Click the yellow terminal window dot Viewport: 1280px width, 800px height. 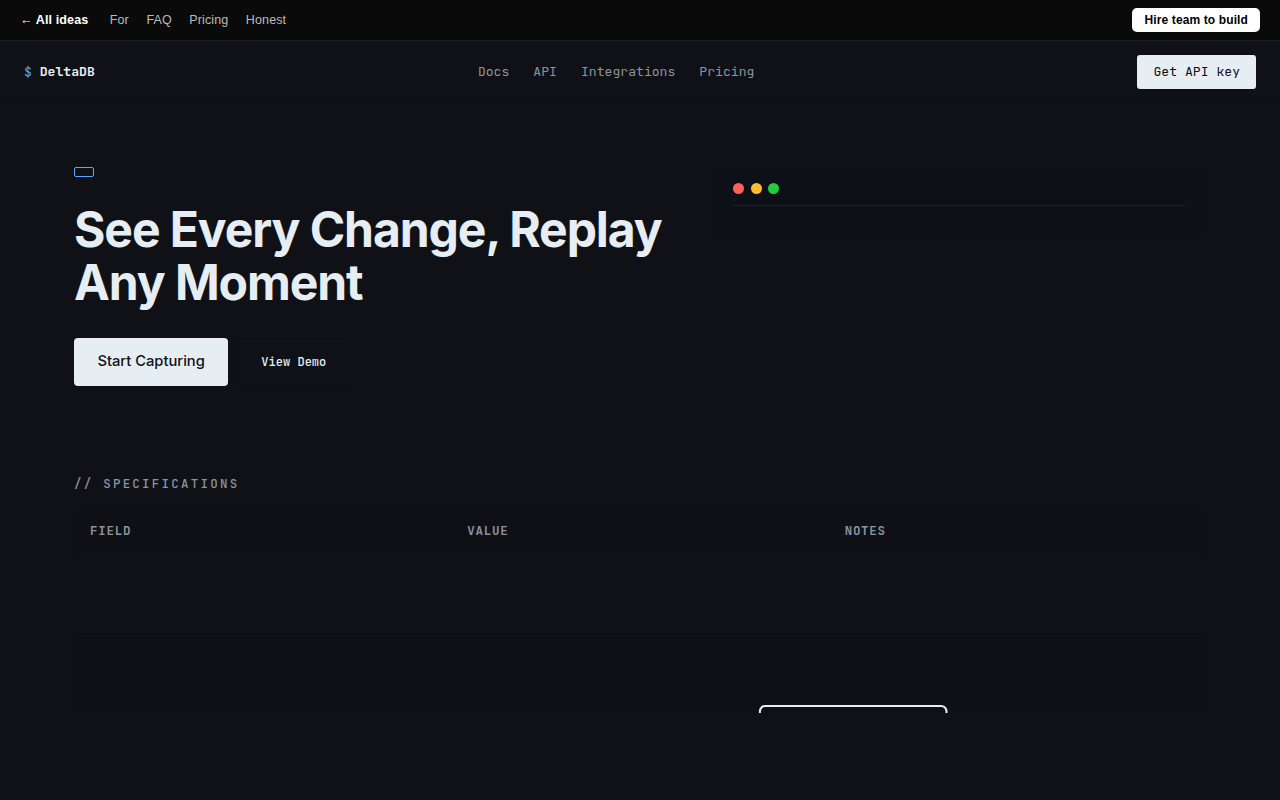[x=756, y=189]
